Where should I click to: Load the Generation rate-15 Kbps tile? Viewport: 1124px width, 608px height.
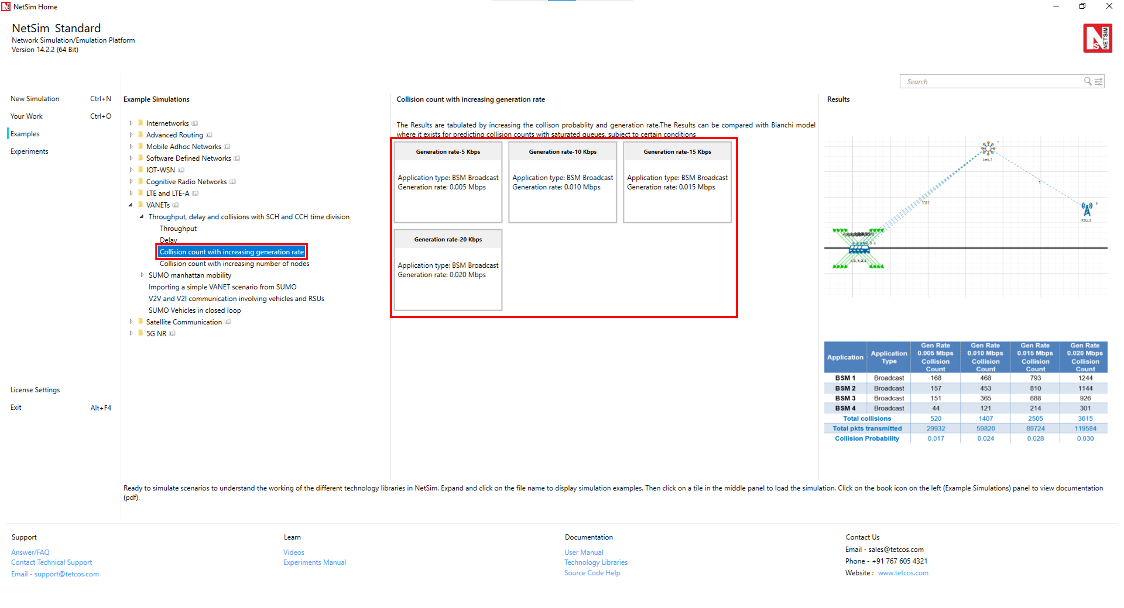677,181
